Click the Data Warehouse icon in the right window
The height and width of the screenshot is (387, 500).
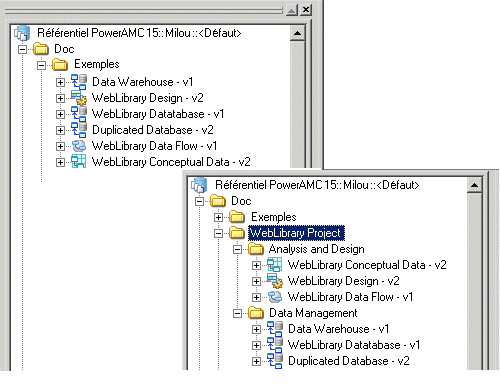pyautogui.click(x=275, y=329)
